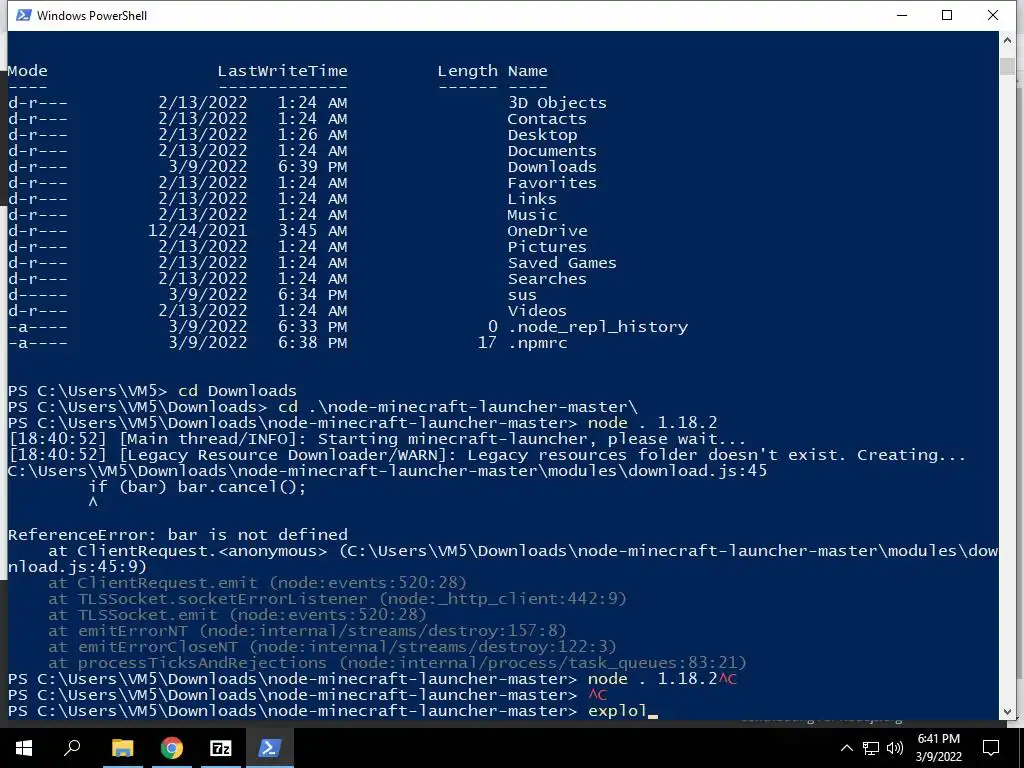Viewport: 1024px width, 768px height.
Task: Click the 'Videos' directory entry
Action: click(x=537, y=311)
